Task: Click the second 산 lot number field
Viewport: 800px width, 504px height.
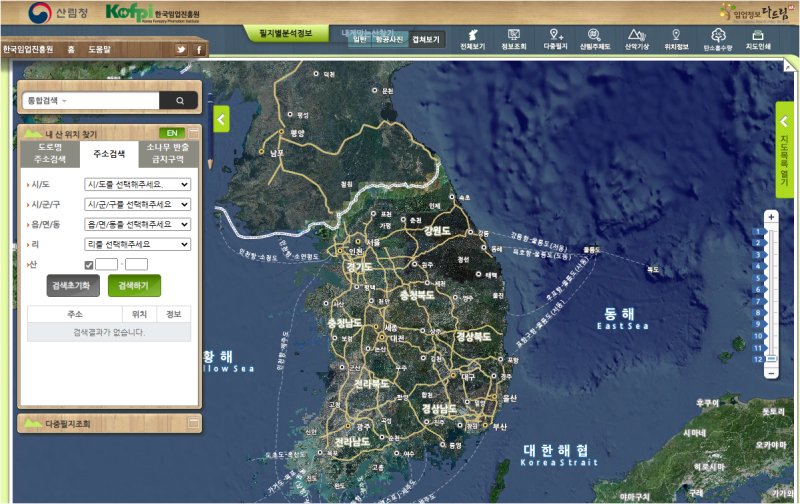Action: click(136, 264)
